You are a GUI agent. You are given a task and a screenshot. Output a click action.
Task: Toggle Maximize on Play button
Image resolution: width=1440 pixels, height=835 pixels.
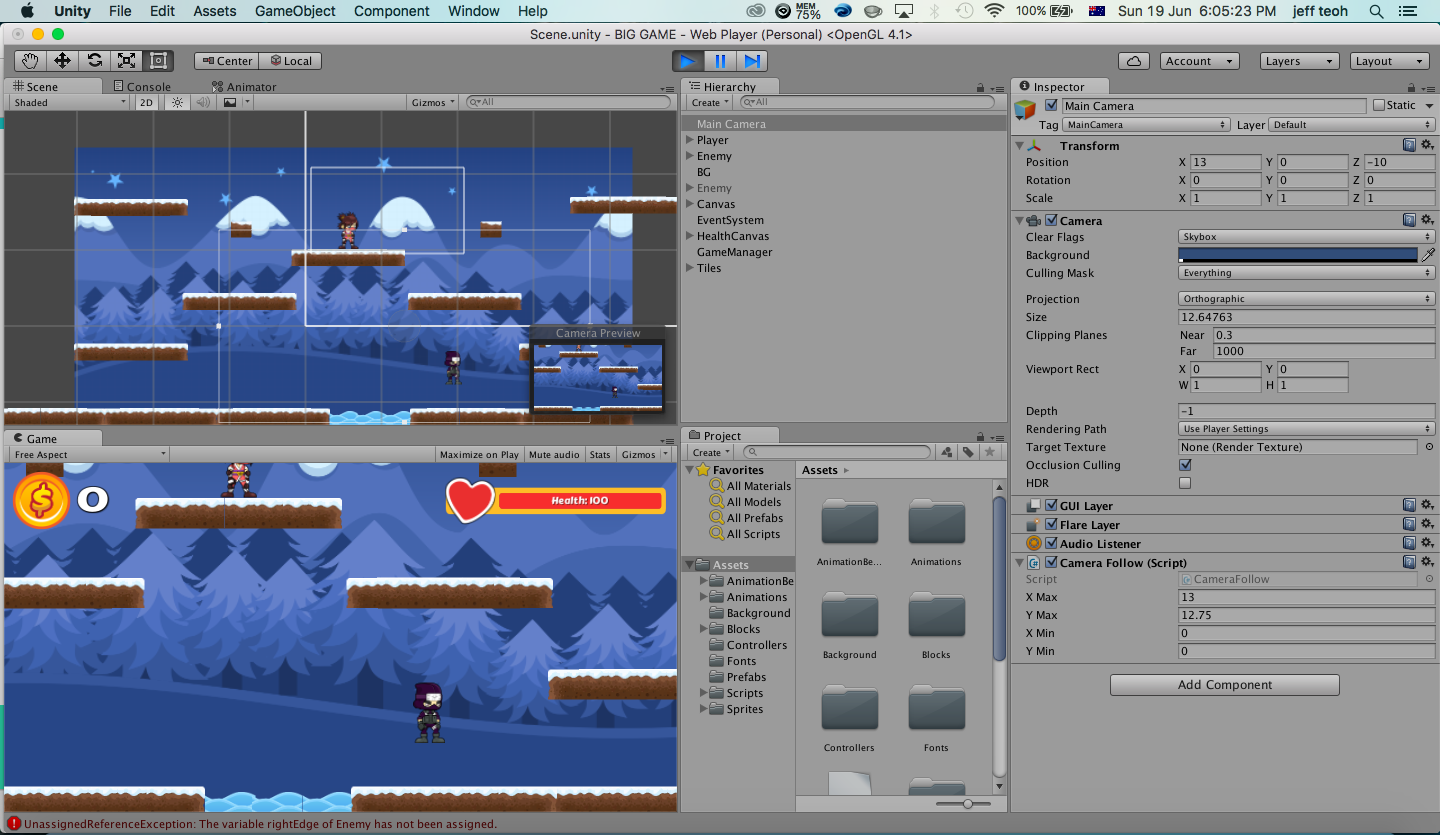coord(480,454)
